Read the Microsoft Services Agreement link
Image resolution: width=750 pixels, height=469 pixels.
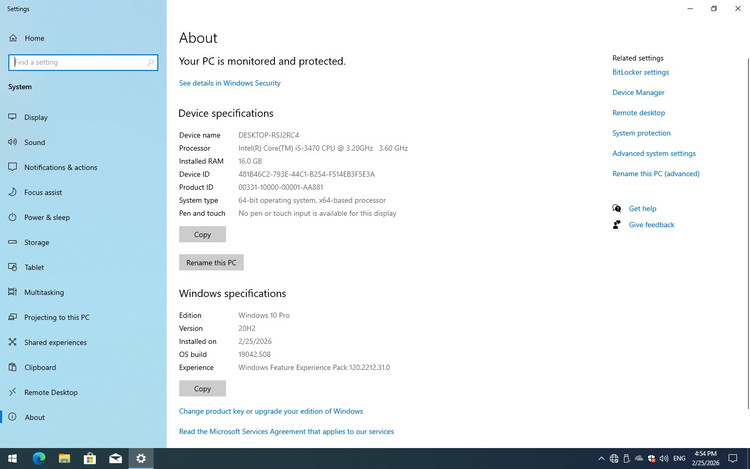coord(287,431)
